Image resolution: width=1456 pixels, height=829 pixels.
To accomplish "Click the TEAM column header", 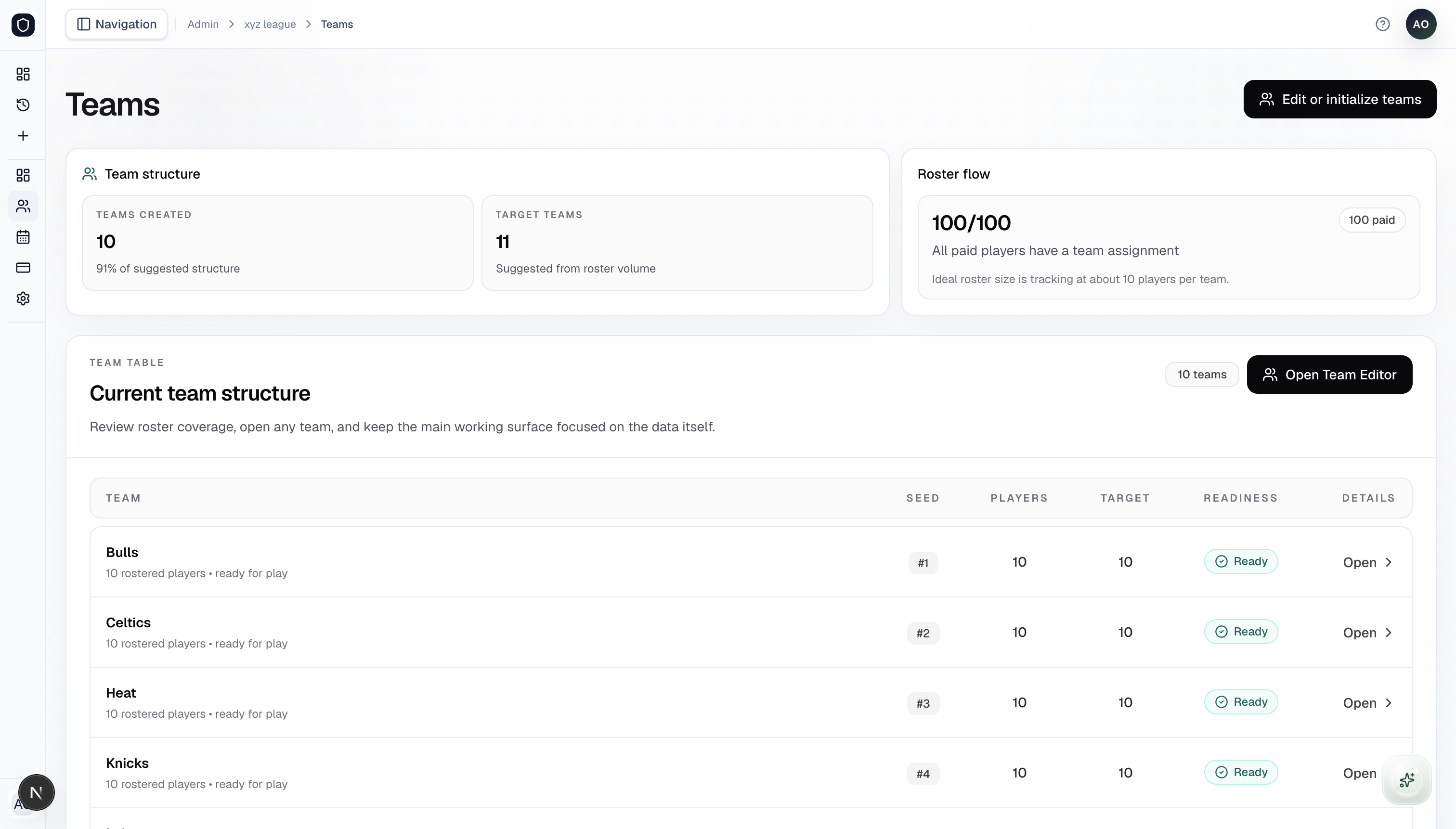I will point(123,498).
